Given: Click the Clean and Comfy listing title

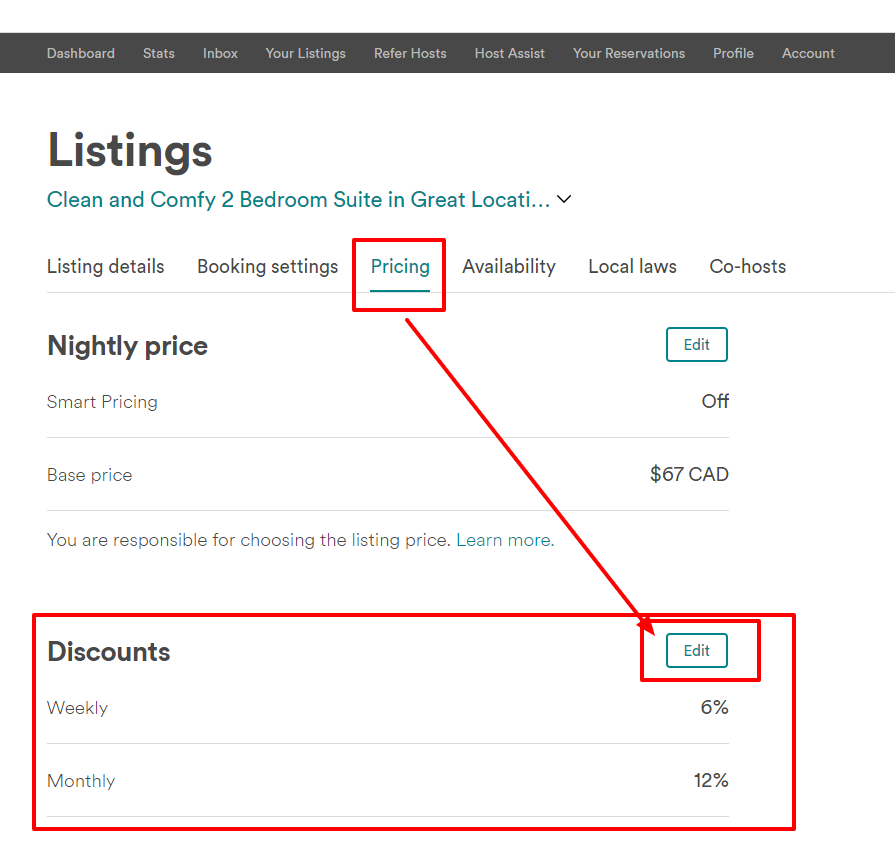Looking at the screenshot, I should tap(298, 200).
